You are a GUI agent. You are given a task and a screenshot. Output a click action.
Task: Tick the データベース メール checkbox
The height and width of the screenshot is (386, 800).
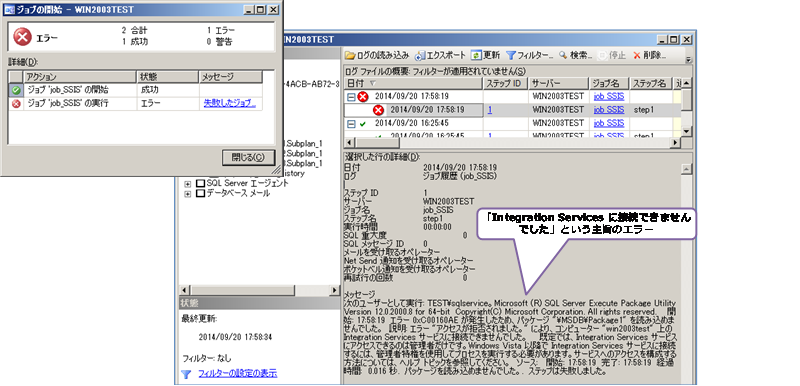[x=201, y=193]
